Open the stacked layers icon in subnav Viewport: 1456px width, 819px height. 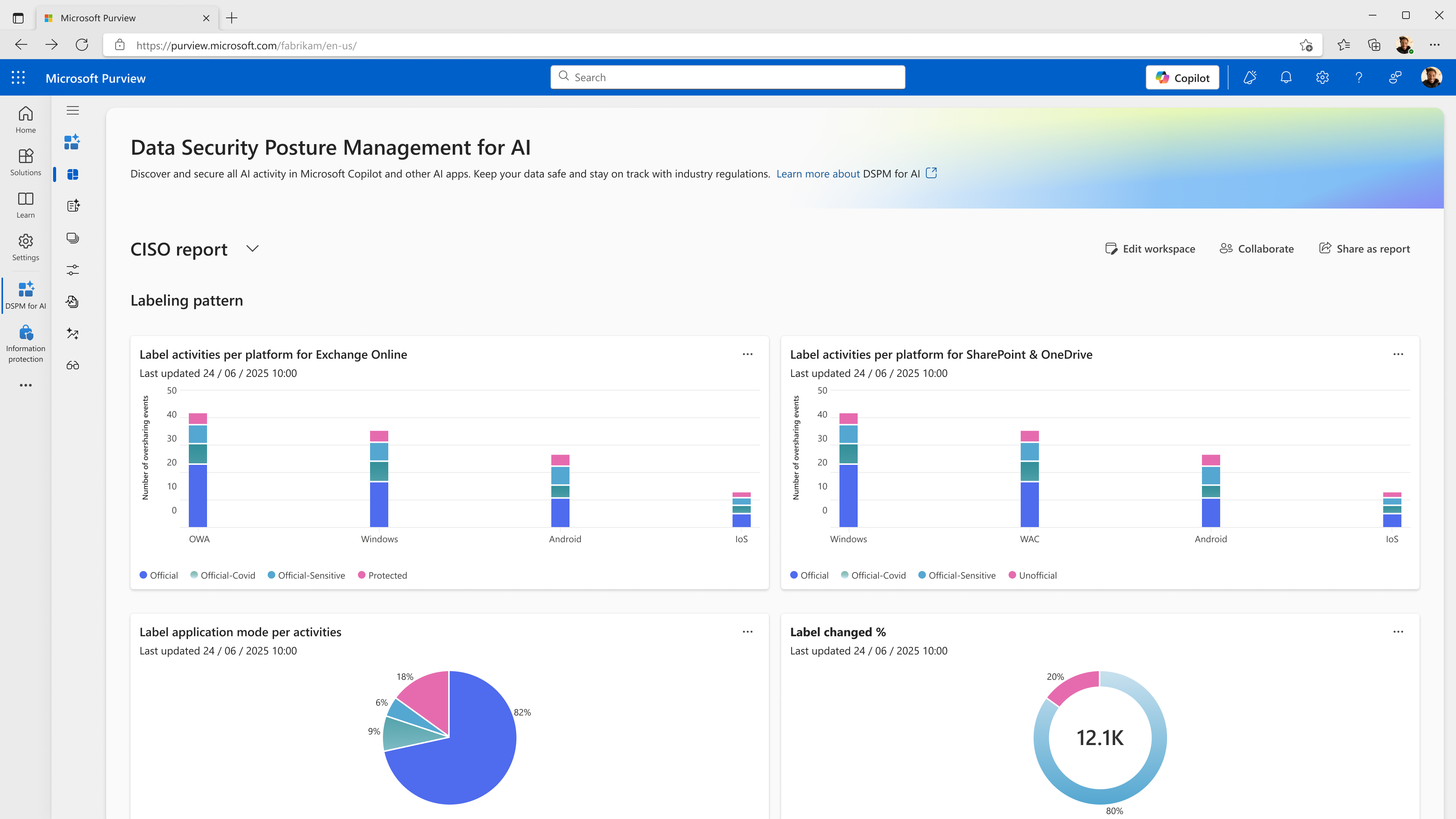point(72,238)
